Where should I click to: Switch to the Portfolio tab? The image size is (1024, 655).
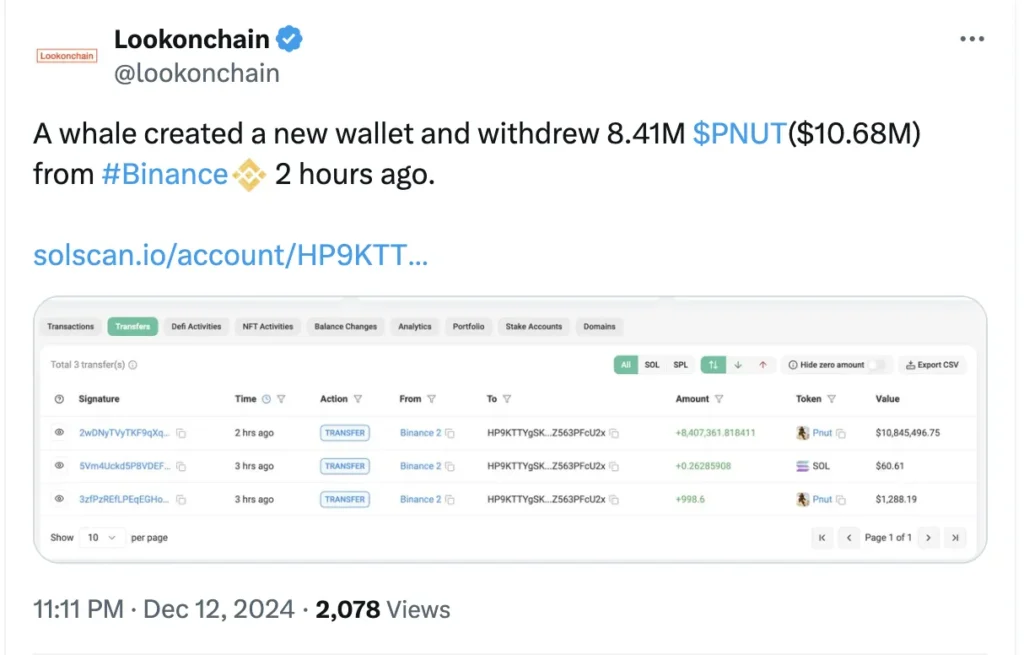(468, 326)
